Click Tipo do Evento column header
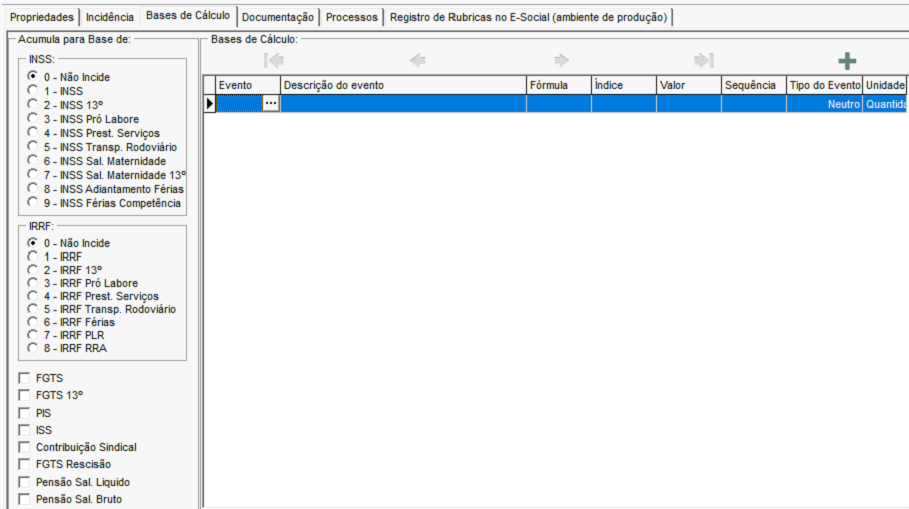The image size is (909, 509). pyautogui.click(x=824, y=85)
